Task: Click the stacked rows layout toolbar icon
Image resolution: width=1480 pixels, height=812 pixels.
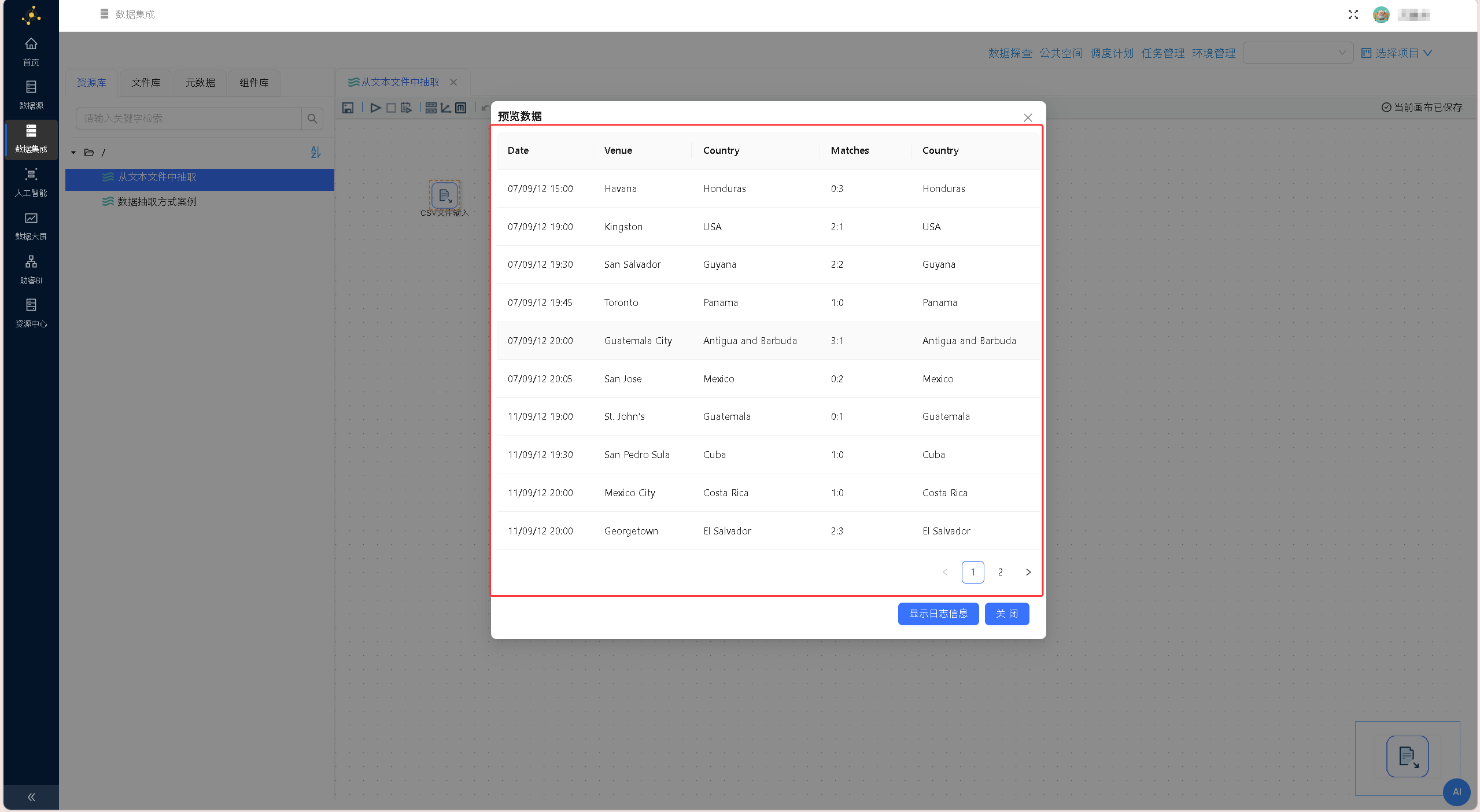Action: click(431, 108)
